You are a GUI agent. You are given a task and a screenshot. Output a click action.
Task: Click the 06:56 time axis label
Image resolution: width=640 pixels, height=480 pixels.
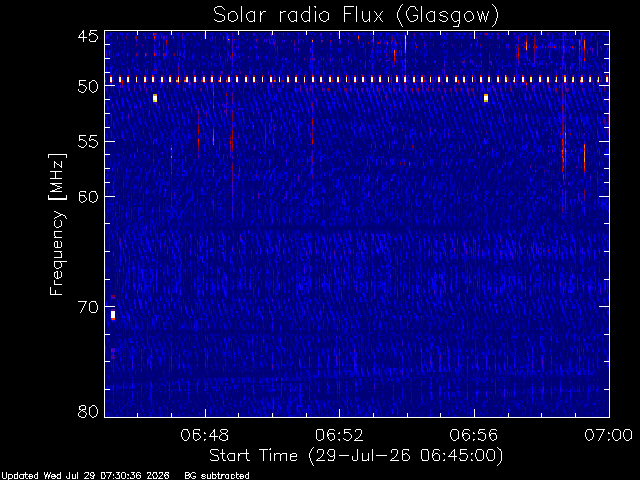474,435
